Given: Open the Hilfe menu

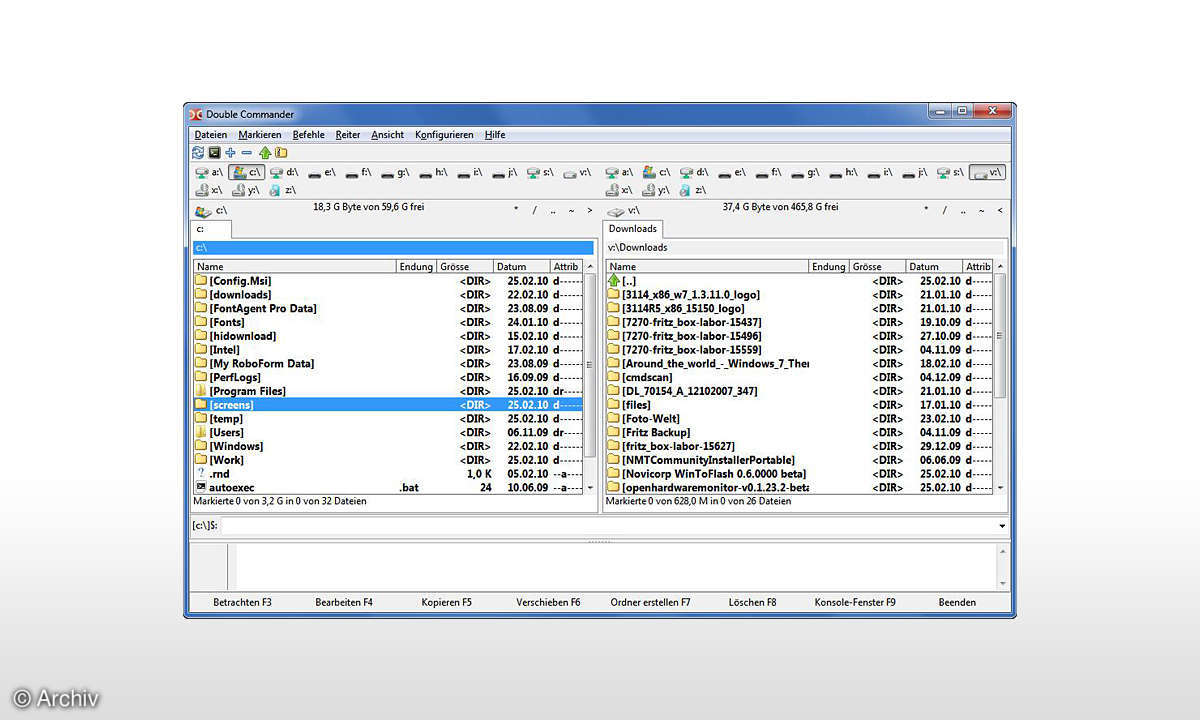Looking at the screenshot, I should 495,135.
